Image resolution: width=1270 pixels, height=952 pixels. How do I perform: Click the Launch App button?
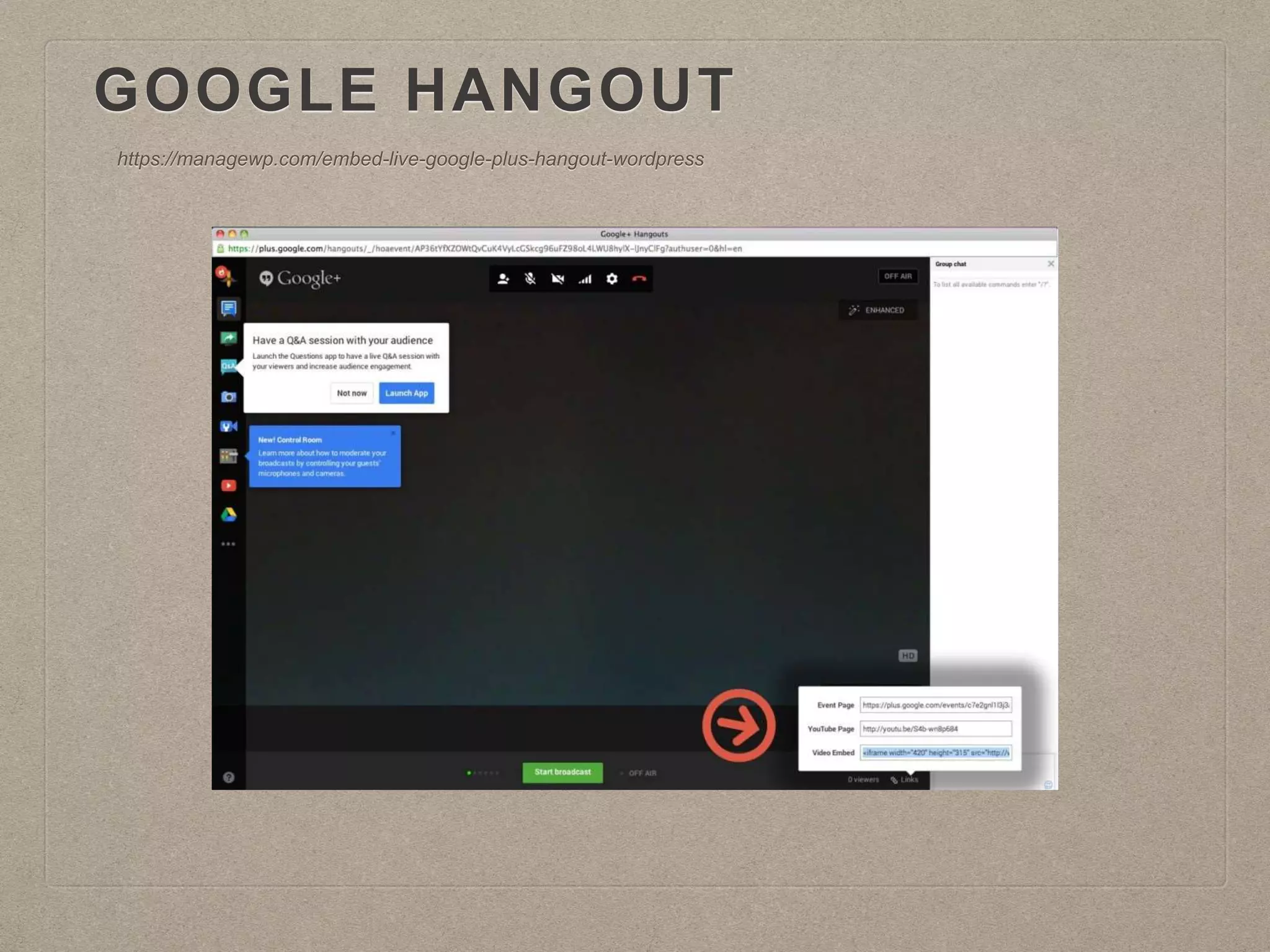click(407, 393)
